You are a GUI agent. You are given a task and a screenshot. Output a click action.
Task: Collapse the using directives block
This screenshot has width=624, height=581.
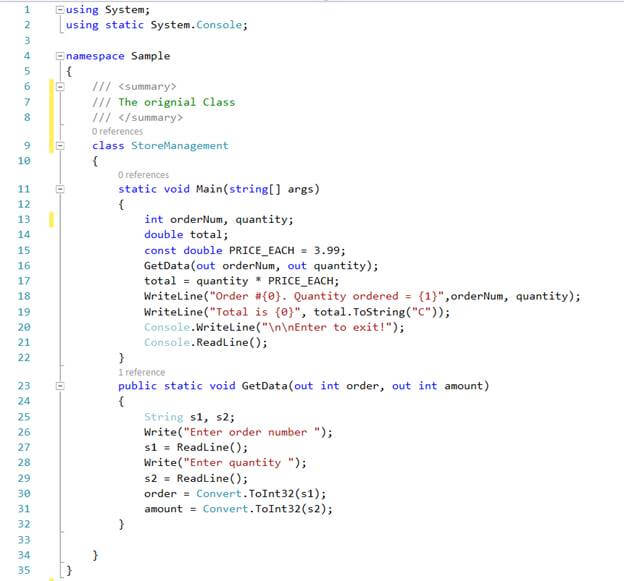[60, 10]
